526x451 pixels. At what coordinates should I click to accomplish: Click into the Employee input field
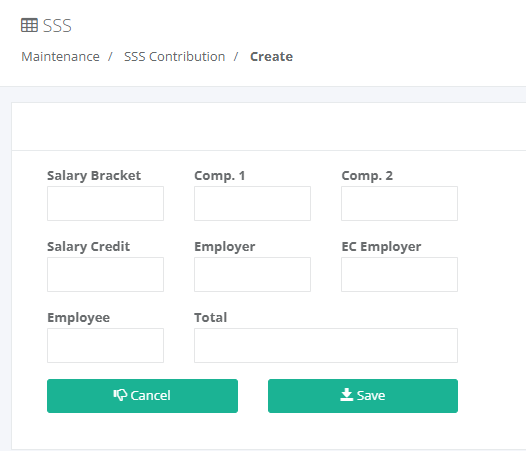point(105,346)
